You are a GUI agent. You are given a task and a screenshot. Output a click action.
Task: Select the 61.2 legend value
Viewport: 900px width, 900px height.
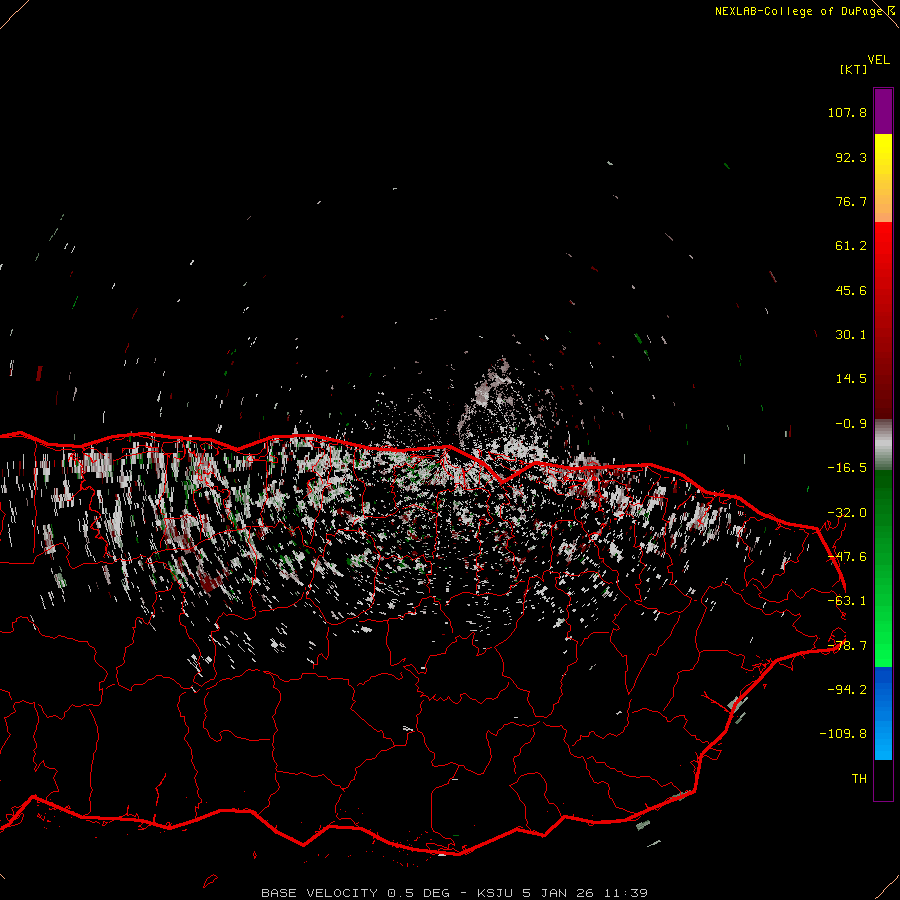[851, 246]
